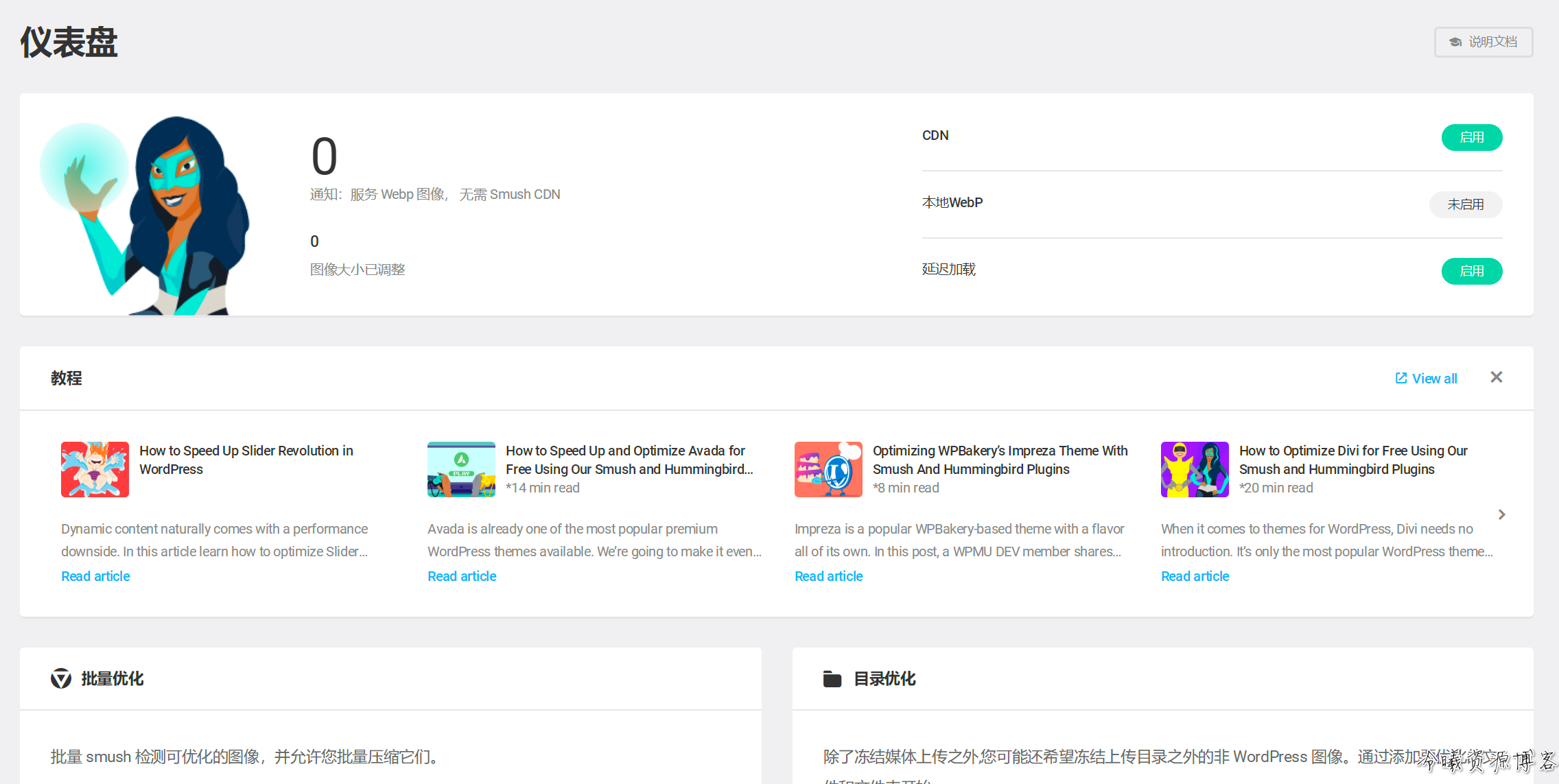This screenshot has height=784, width=1559.
Task: Select the 目录优化 section heading
Action: (x=884, y=678)
